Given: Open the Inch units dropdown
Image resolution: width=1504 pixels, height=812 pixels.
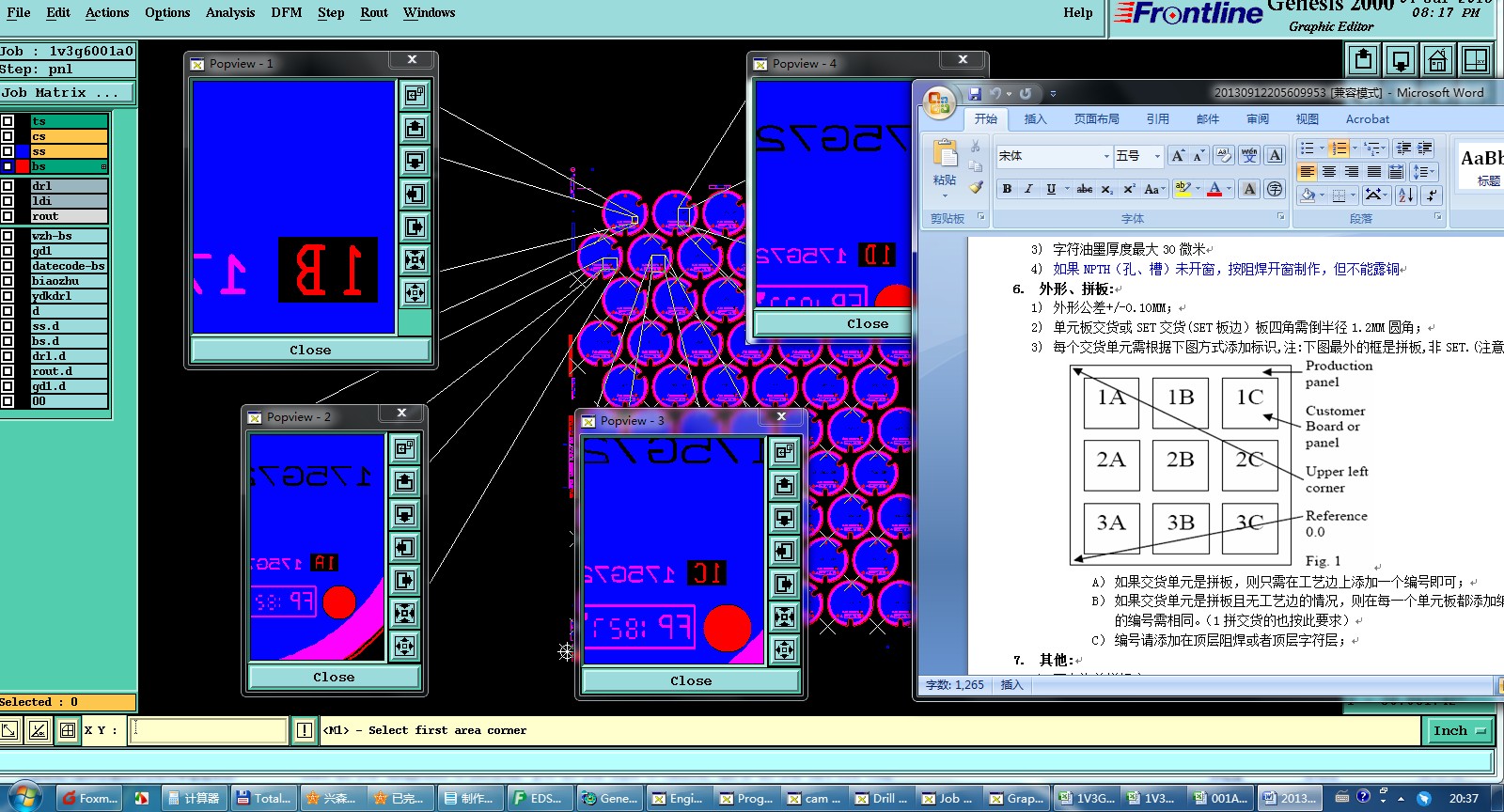Looking at the screenshot, I should [x=1460, y=730].
